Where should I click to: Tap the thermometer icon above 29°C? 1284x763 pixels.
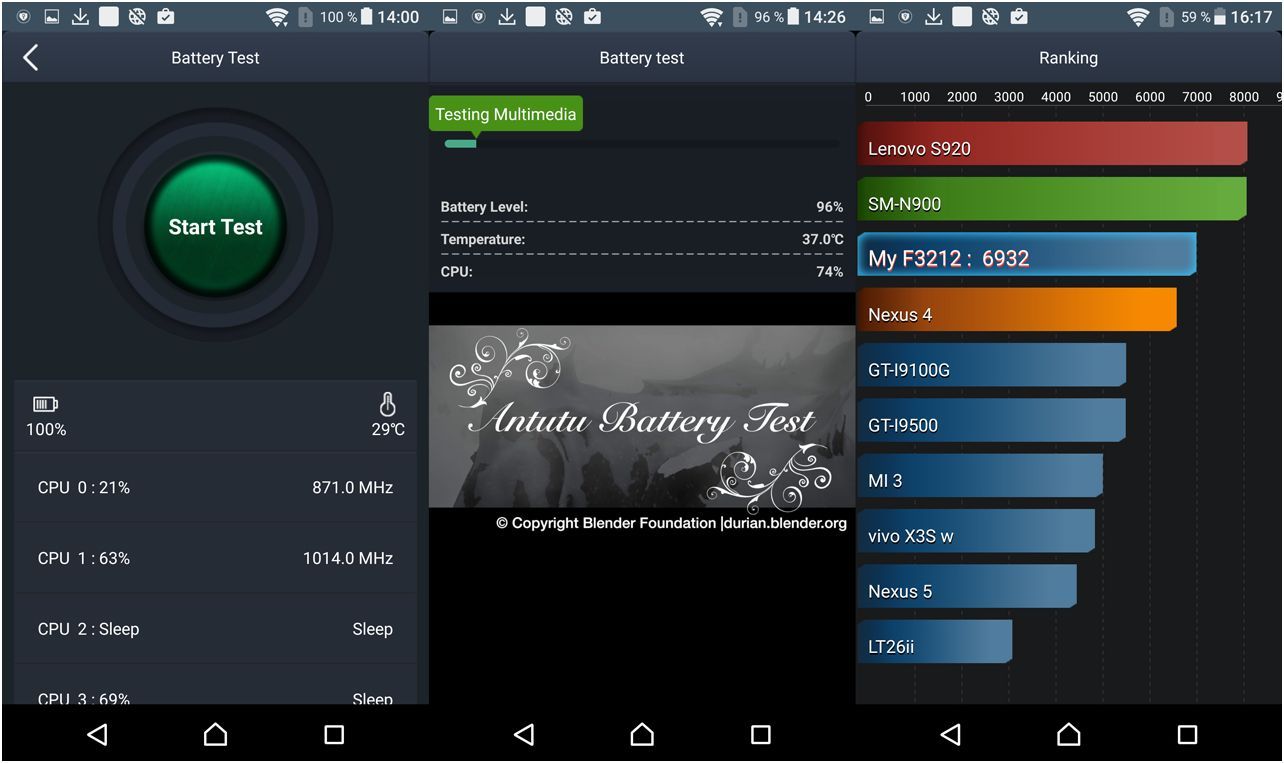coord(387,404)
